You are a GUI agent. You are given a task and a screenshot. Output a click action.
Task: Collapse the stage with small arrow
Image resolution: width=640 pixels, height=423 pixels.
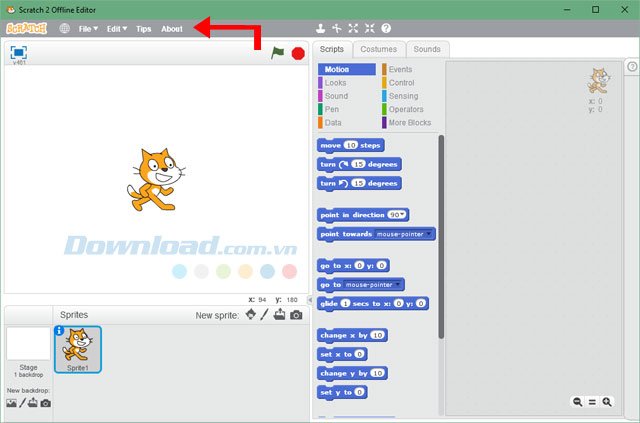pyautogui.click(x=310, y=300)
